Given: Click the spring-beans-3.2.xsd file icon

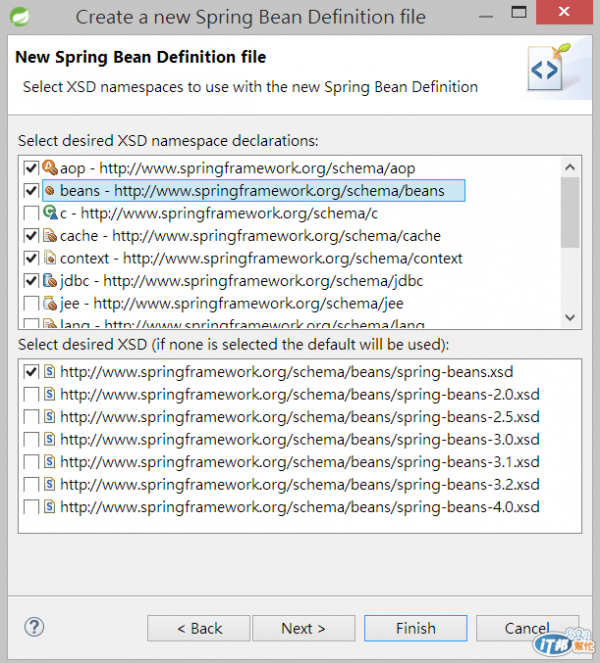Looking at the screenshot, I should click(50, 484).
